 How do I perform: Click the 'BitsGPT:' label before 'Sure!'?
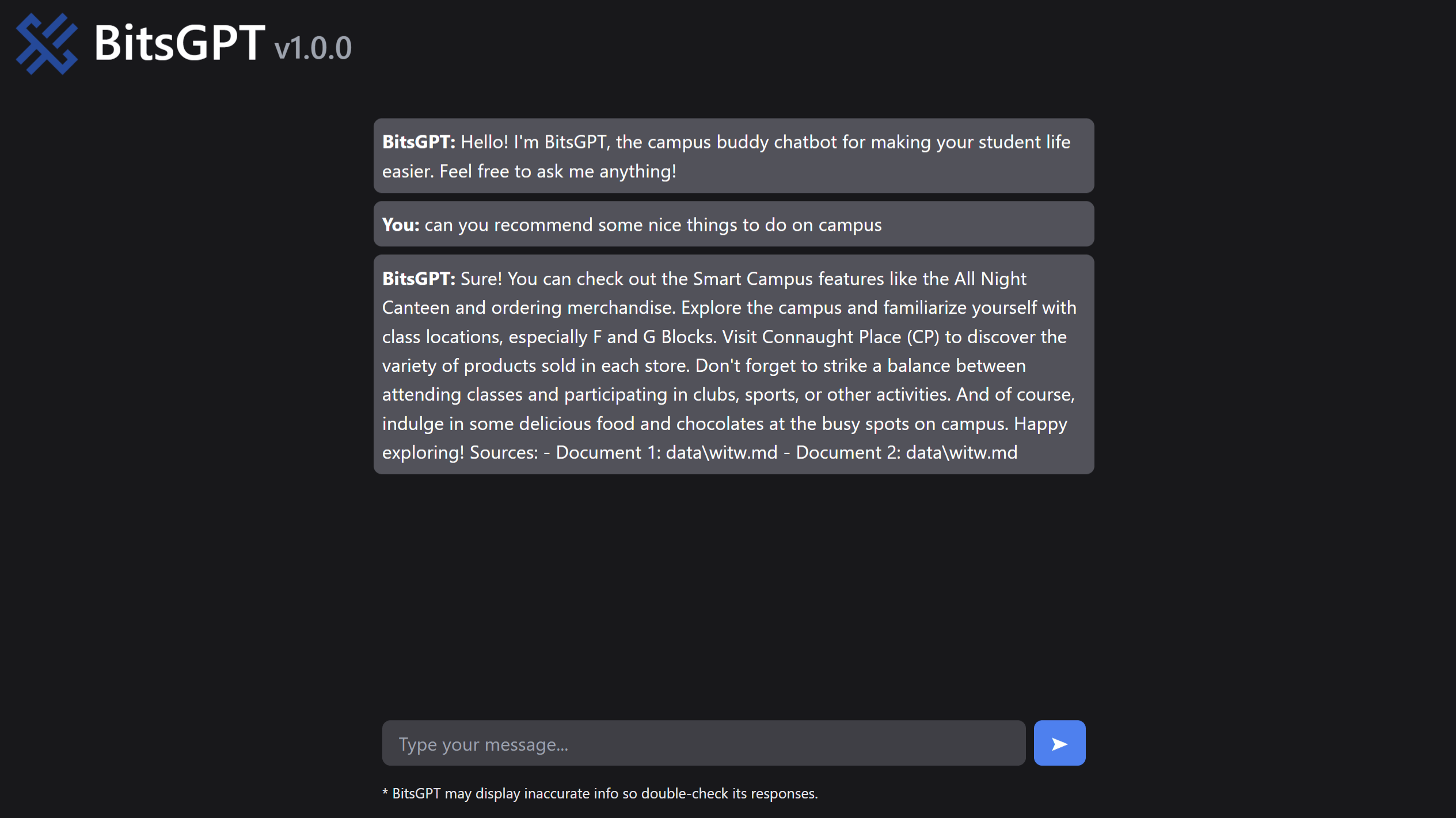419,279
